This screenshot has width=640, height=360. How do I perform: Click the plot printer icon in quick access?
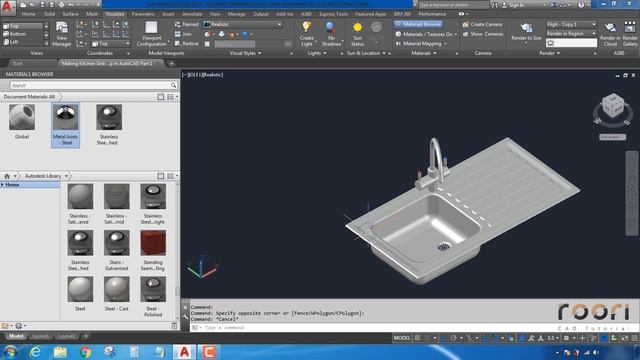coord(61,5)
